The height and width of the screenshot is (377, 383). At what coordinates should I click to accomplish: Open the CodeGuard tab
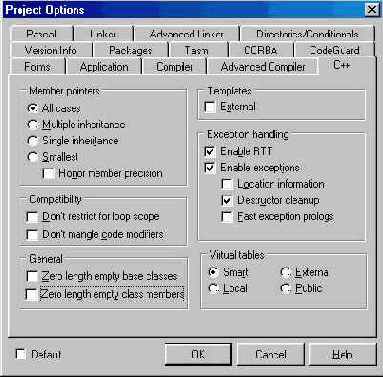(x=335, y=50)
